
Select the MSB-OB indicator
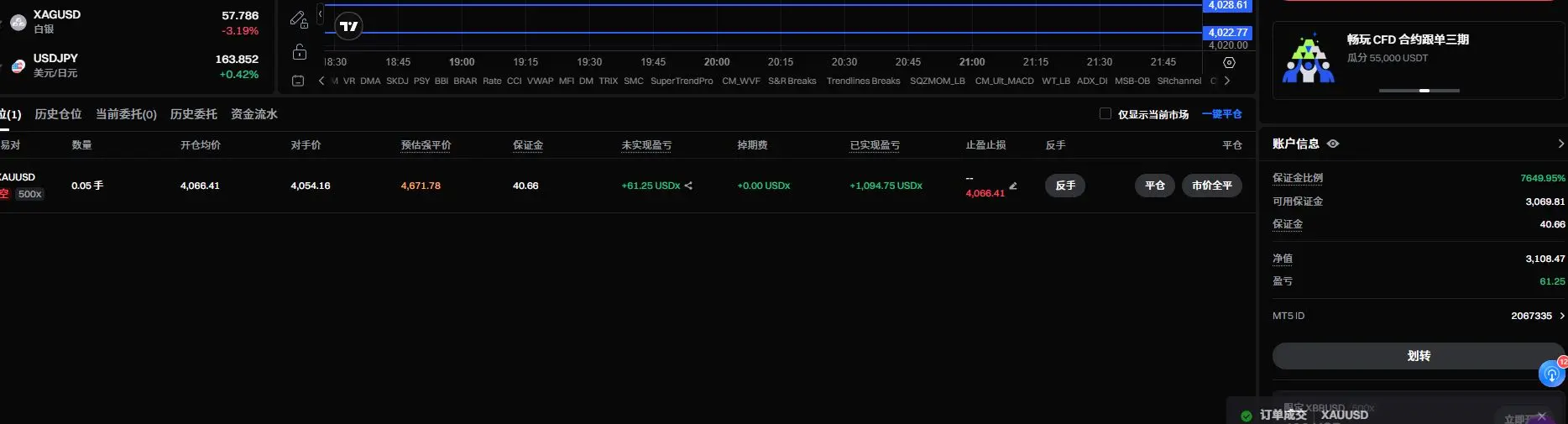1132,81
